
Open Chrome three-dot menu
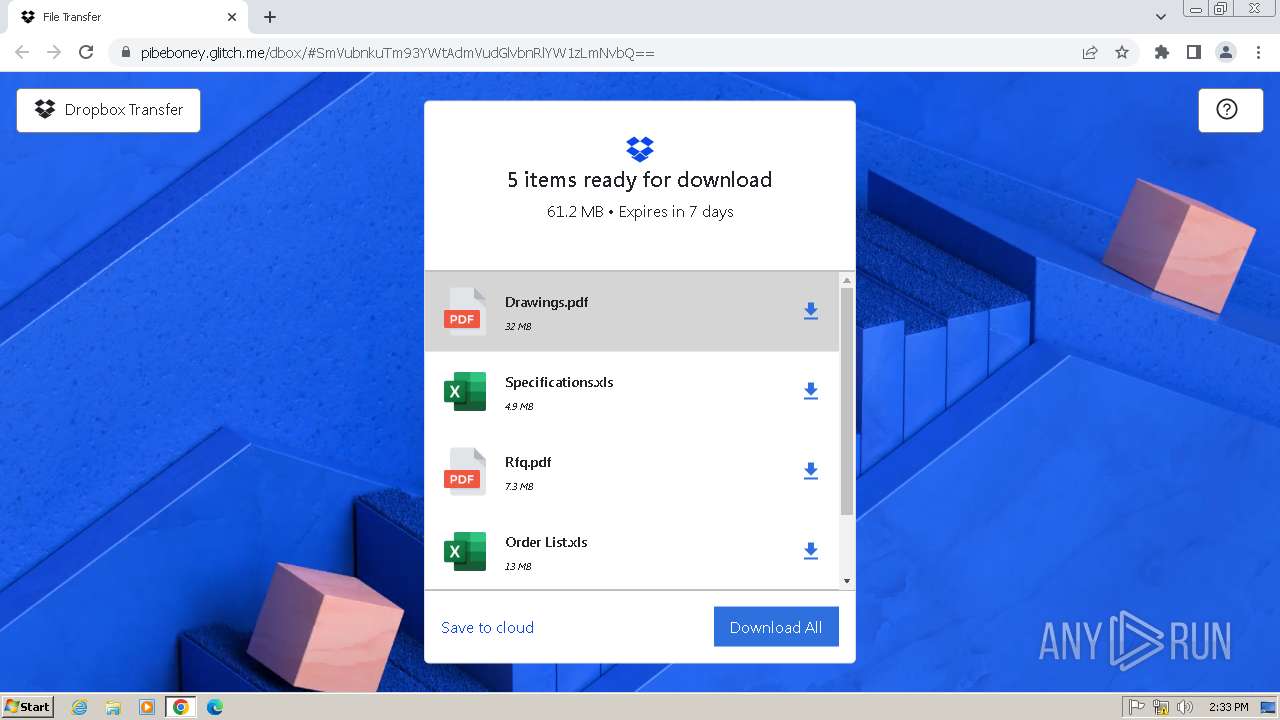pyautogui.click(x=1258, y=52)
